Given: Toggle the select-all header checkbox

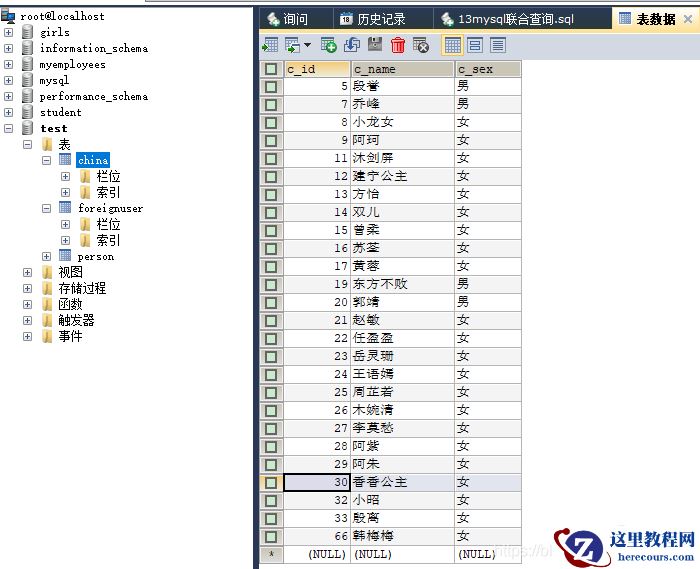Looking at the screenshot, I should (271, 69).
